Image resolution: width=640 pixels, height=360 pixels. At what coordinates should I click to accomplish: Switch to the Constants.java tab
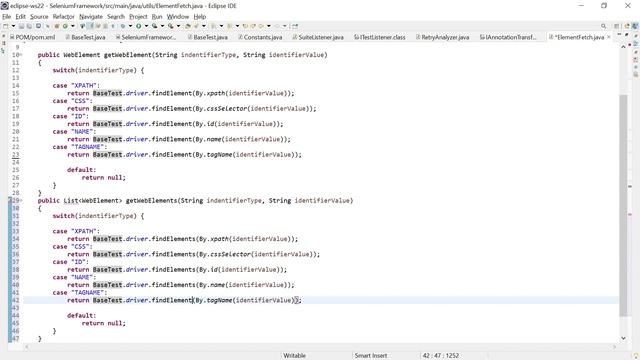pyautogui.click(x=260, y=37)
